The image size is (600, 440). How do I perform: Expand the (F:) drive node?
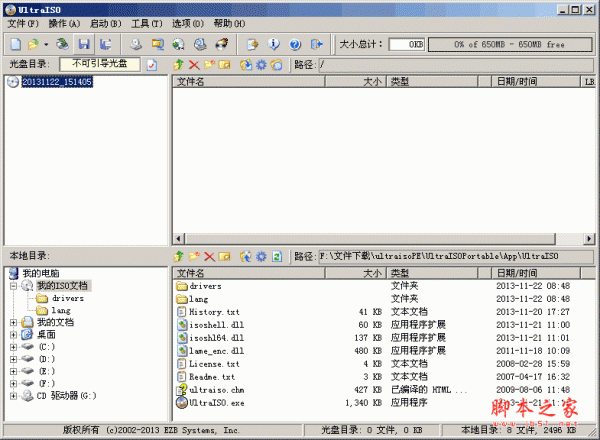pos(13,383)
